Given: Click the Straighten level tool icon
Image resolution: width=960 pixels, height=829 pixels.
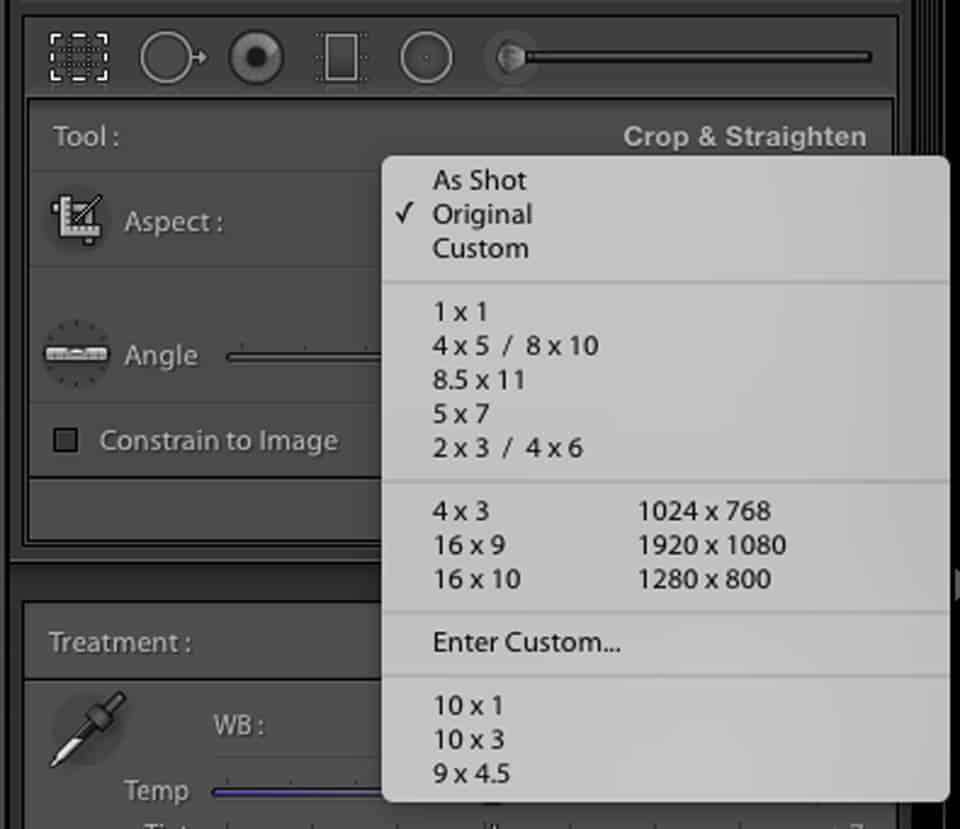Looking at the screenshot, I should (x=77, y=353).
